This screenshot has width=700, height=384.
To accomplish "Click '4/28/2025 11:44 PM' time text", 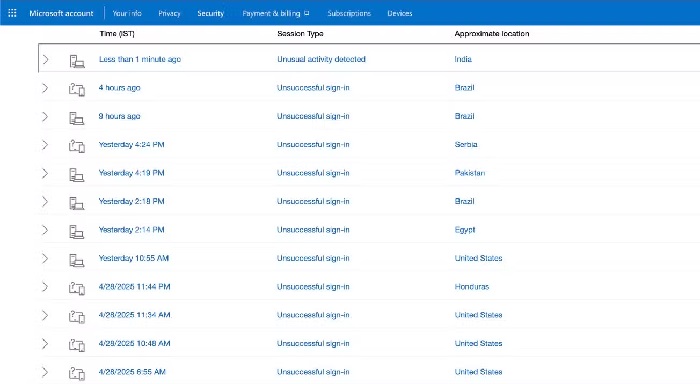I will 134,287.
